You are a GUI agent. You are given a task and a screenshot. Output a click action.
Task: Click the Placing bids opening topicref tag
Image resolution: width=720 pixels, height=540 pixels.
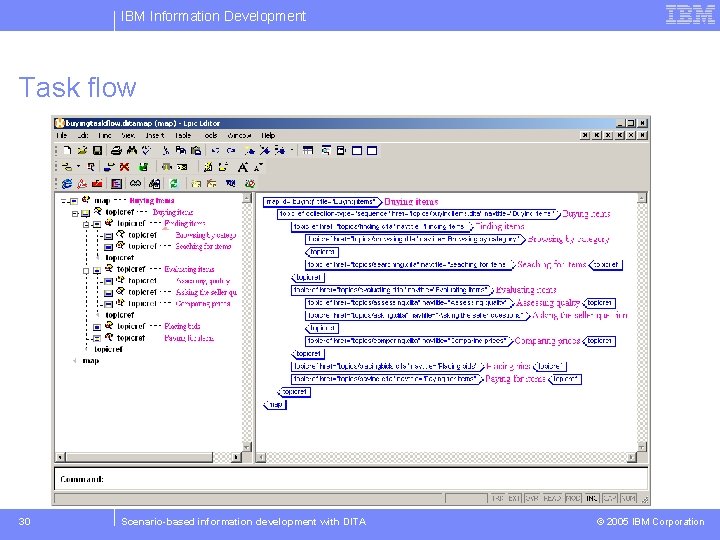click(x=388, y=366)
